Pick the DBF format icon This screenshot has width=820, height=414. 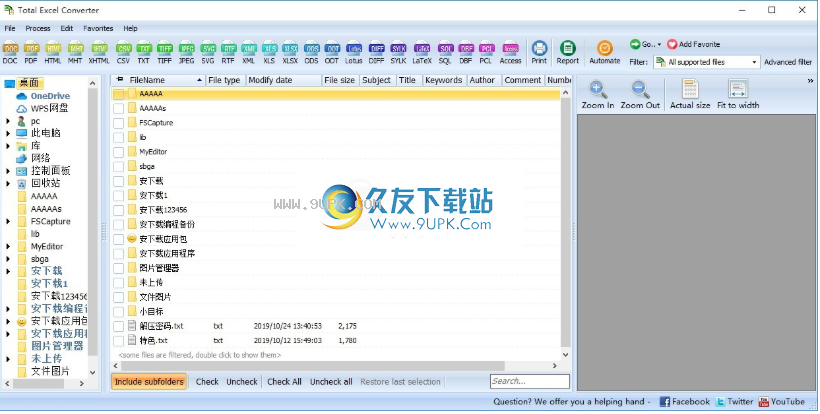[466, 52]
